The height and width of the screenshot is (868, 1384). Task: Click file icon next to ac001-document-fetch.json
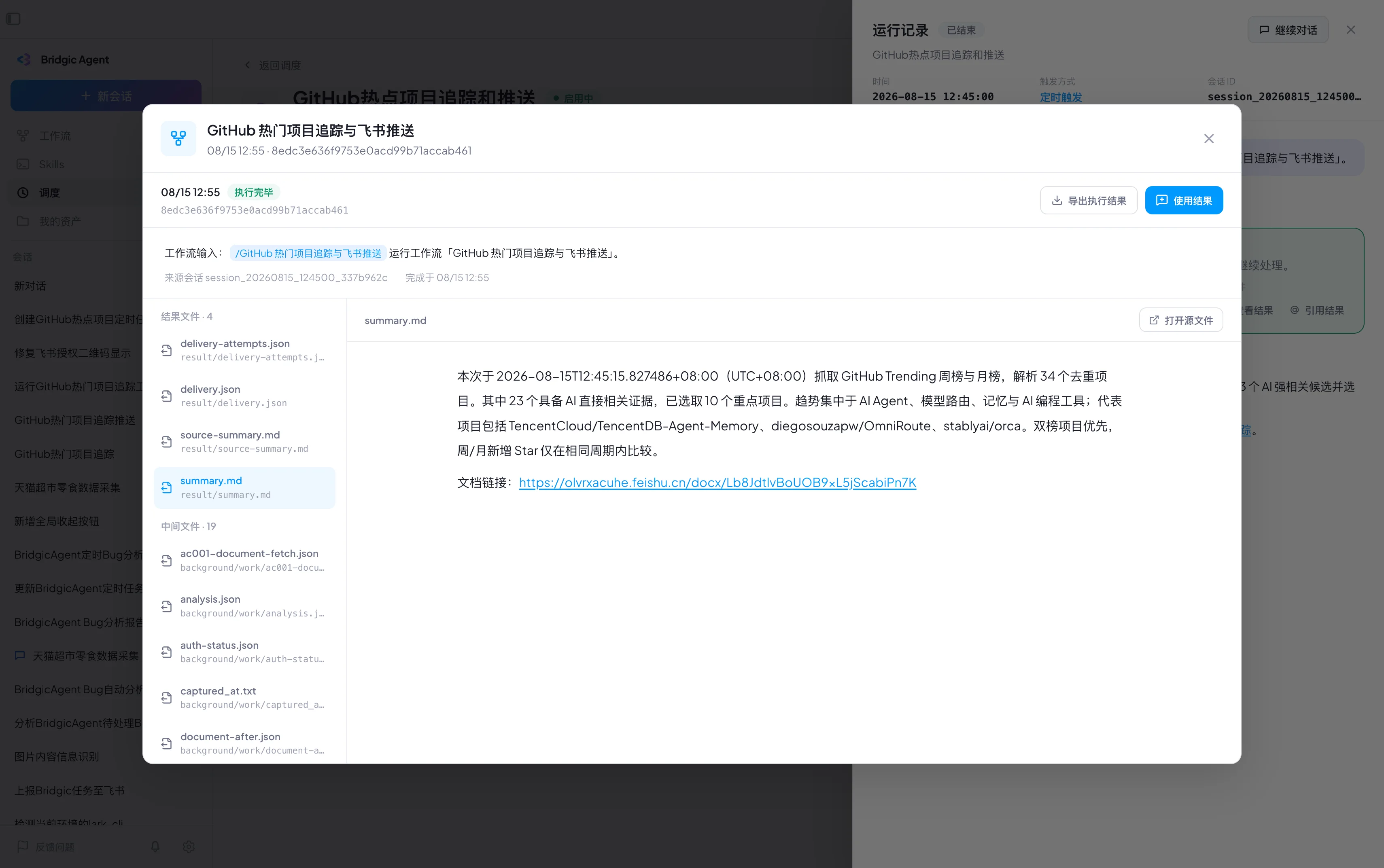click(167, 560)
